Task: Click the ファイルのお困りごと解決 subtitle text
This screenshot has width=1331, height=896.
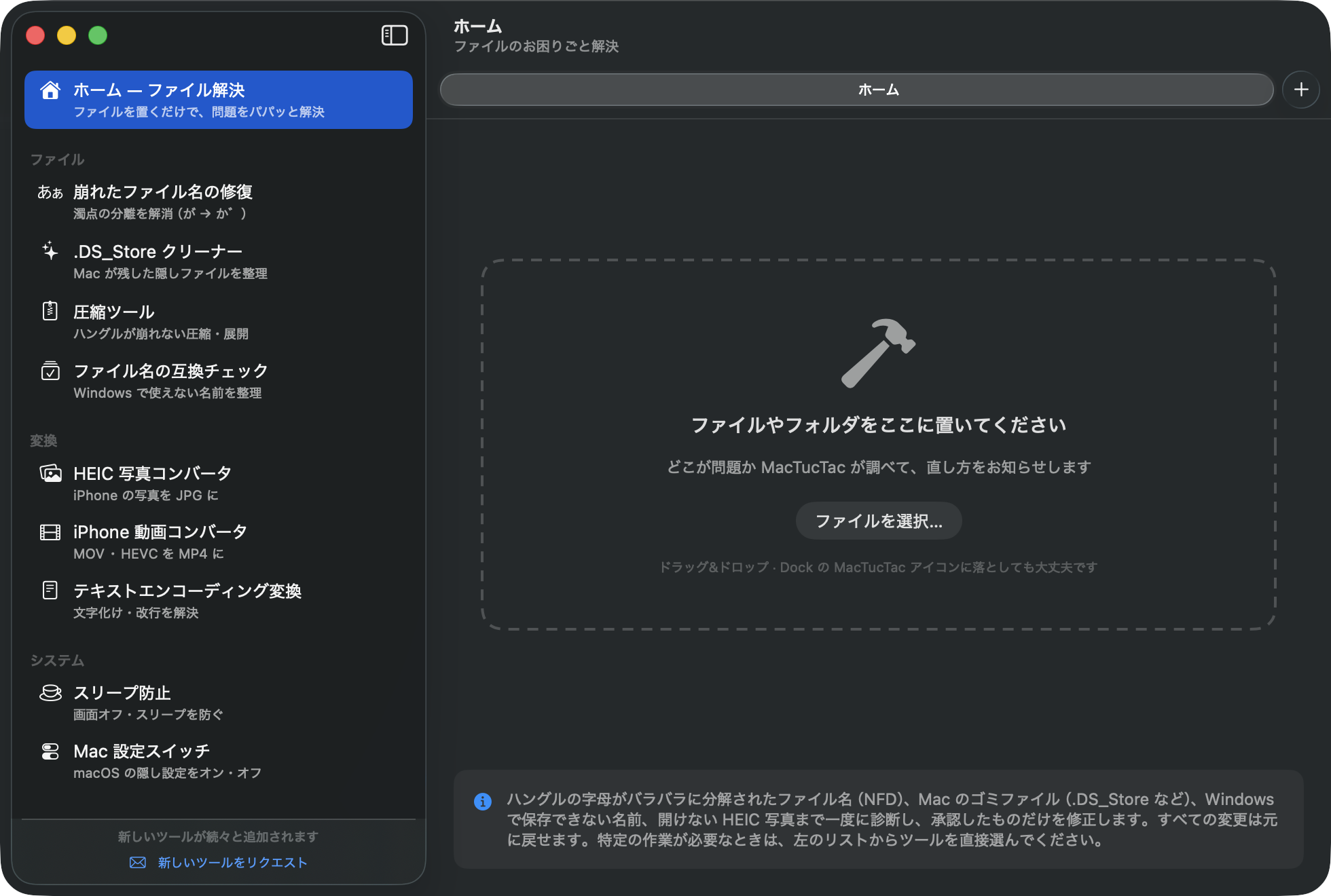Action: point(536,46)
